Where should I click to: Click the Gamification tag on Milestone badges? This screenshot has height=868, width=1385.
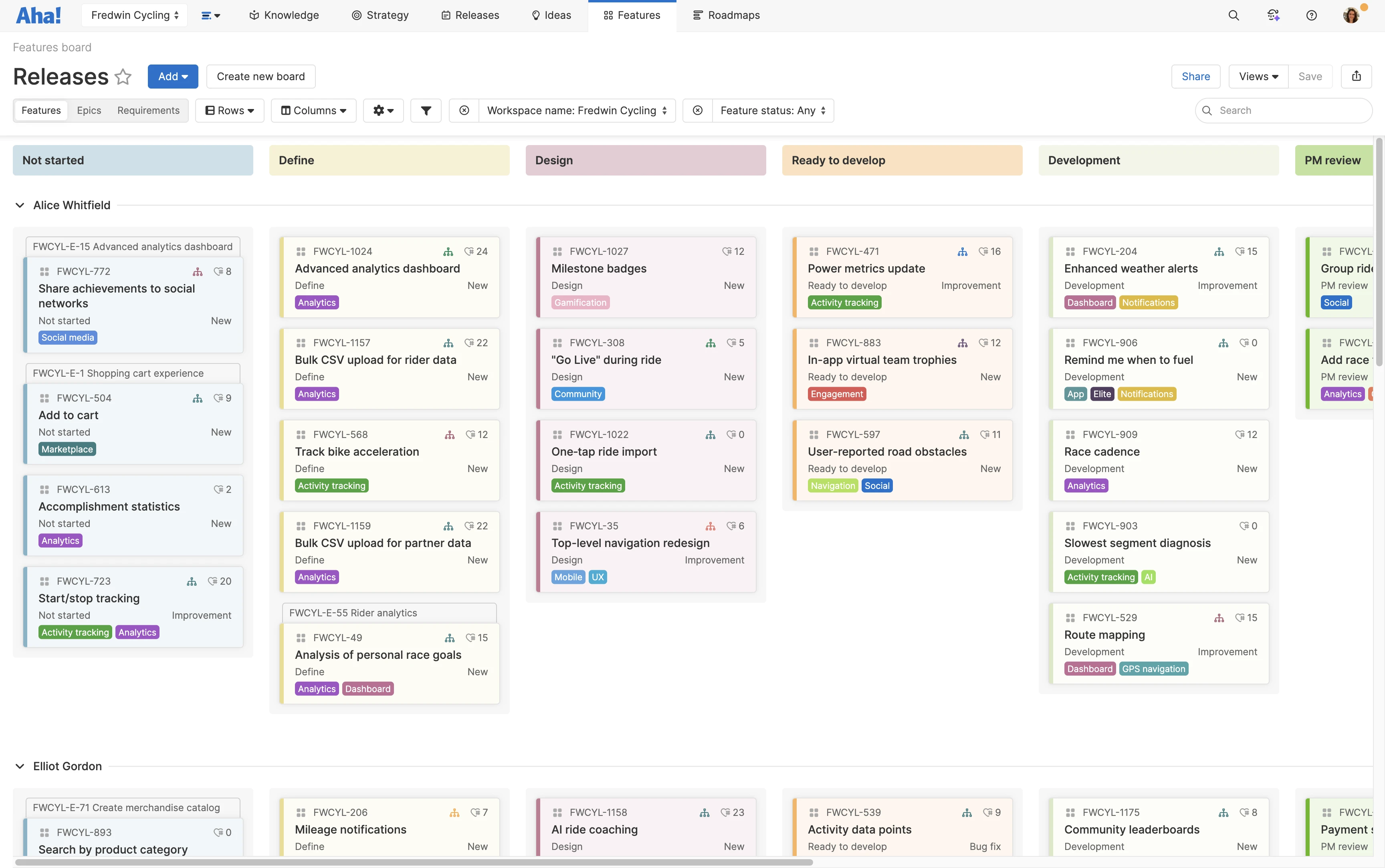[x=580, y=303]
